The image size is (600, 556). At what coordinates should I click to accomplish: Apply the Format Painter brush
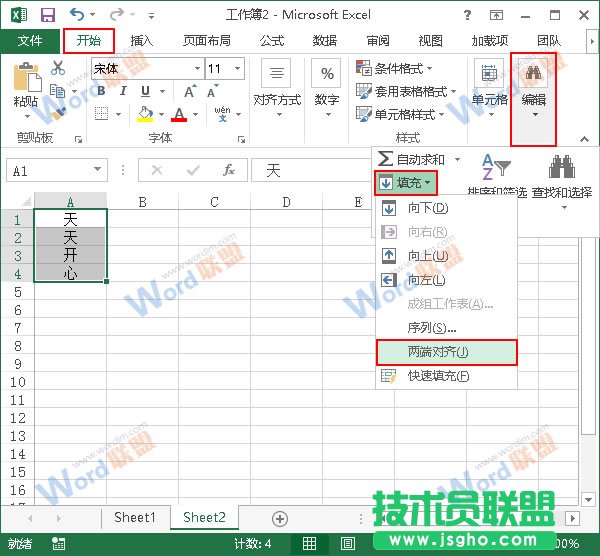point(57,114)
